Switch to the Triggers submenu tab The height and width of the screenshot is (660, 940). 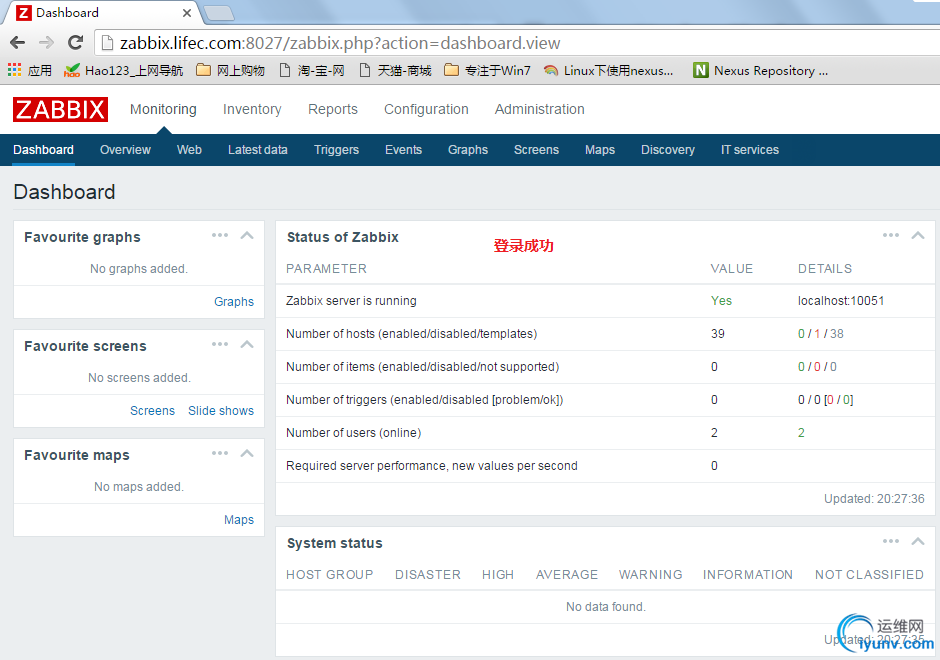click(x=336, y=150)
